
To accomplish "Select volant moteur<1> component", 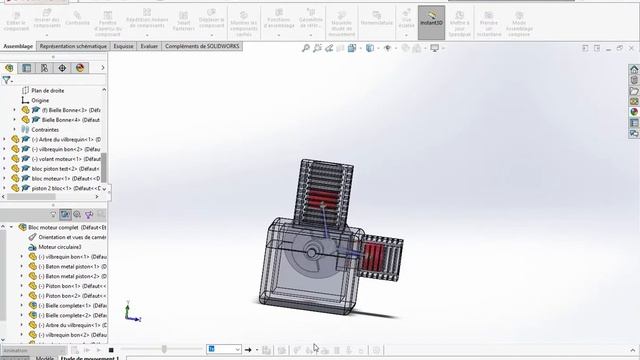I will pos(66,159).
